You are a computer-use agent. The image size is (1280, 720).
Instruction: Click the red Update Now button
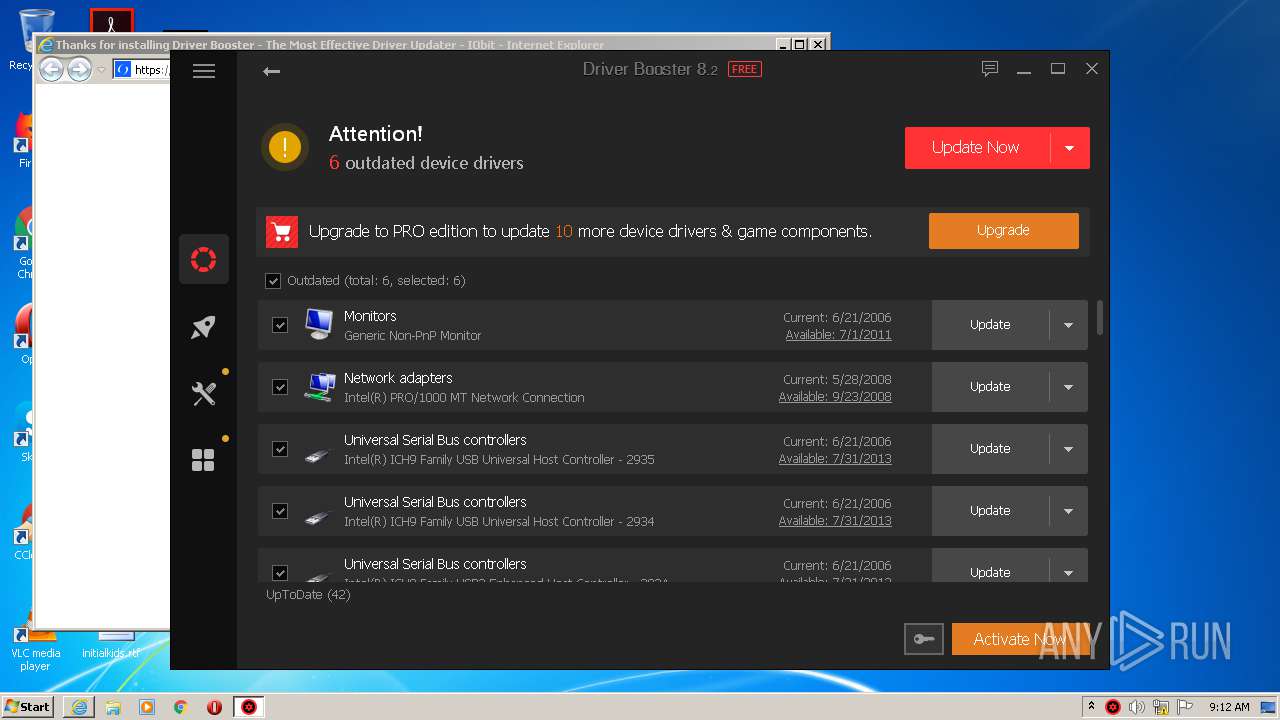976,148
